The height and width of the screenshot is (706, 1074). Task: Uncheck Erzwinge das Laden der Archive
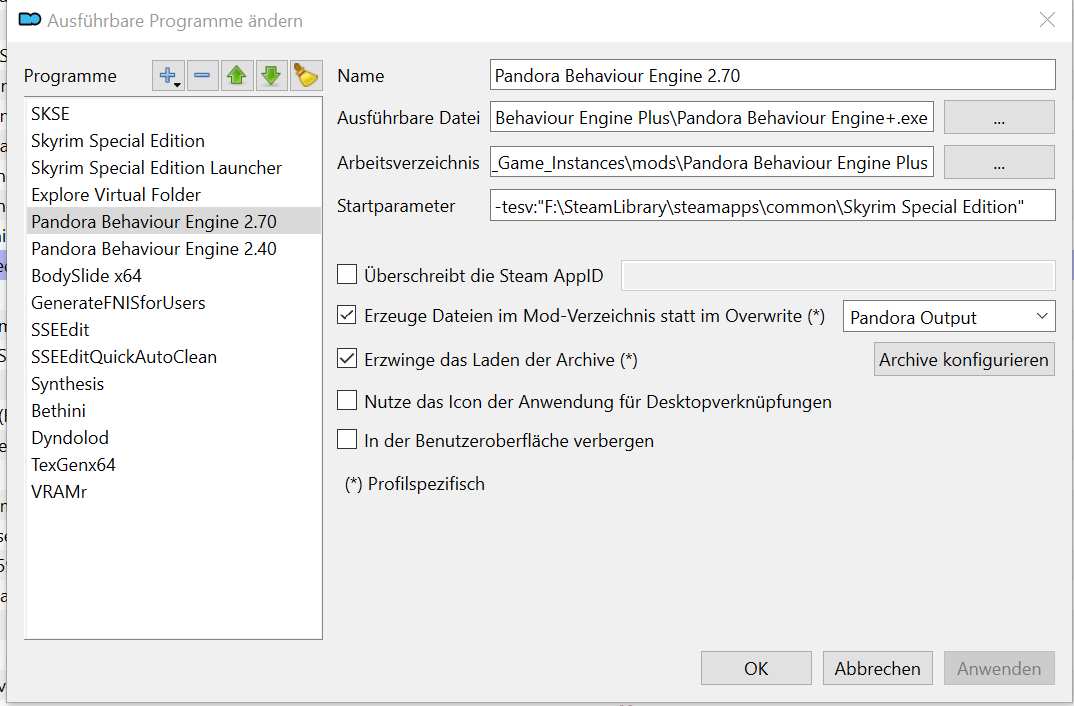pos(347,358)
